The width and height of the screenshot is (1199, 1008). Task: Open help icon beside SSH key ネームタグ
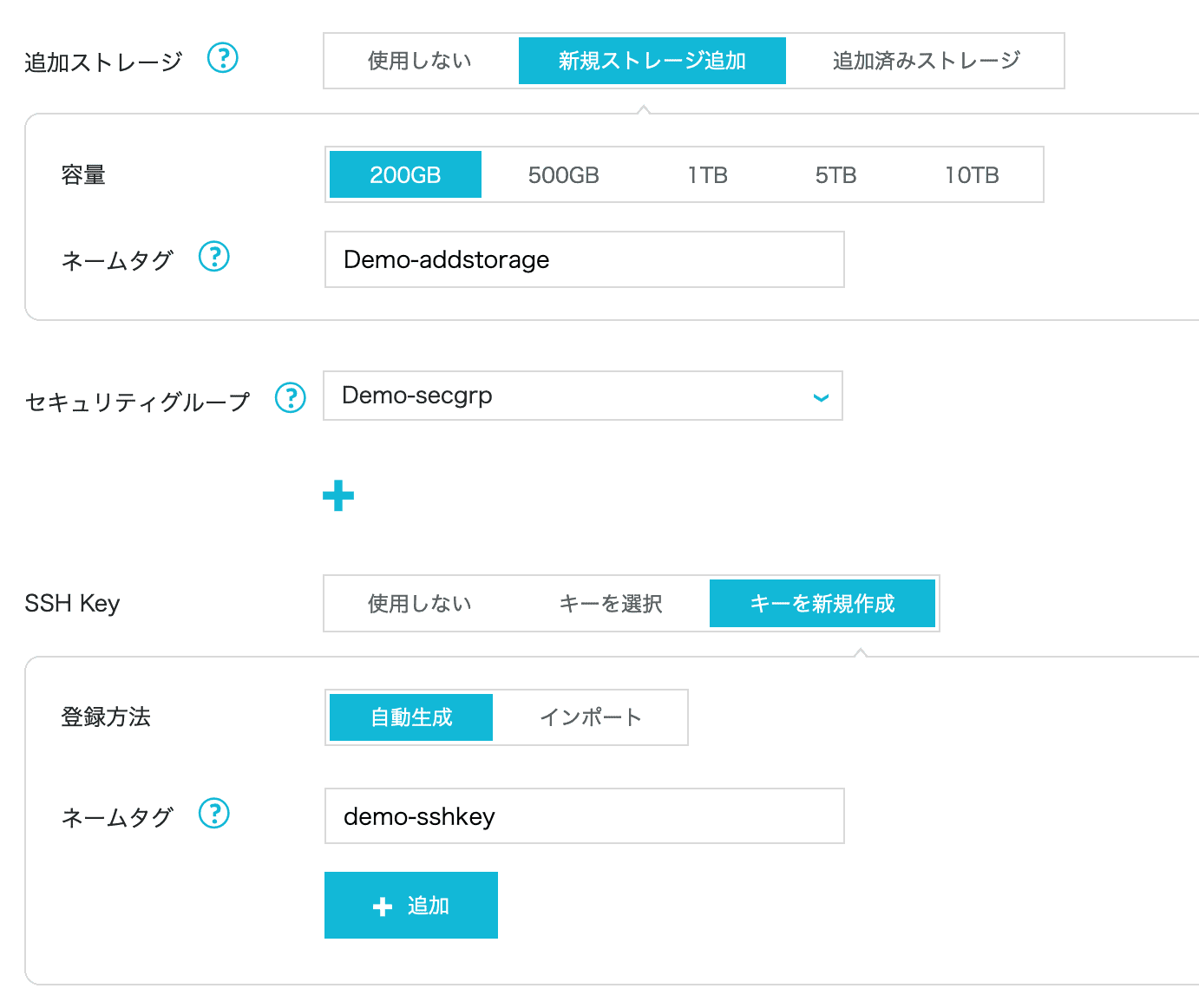[214, 814]
